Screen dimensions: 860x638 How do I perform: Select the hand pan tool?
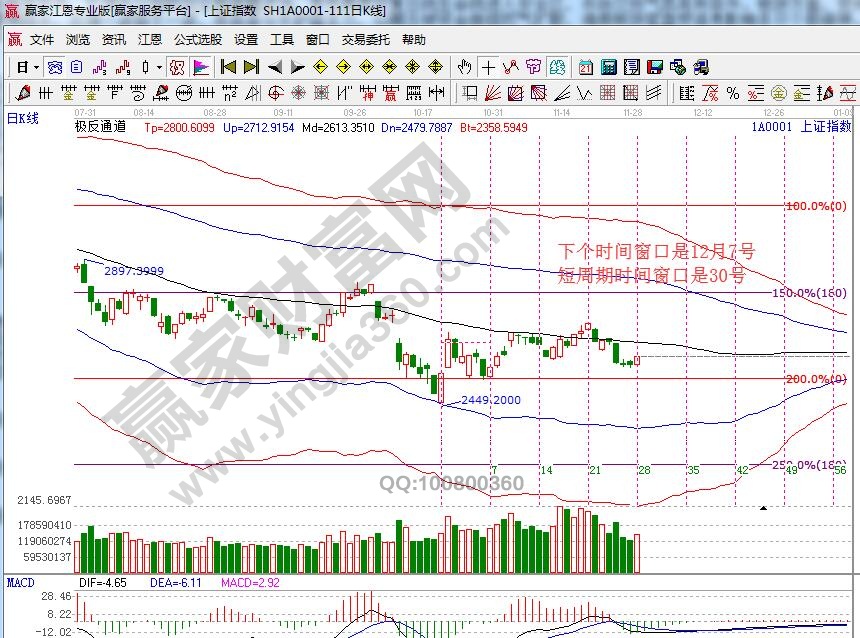click(x=464, y=67)
